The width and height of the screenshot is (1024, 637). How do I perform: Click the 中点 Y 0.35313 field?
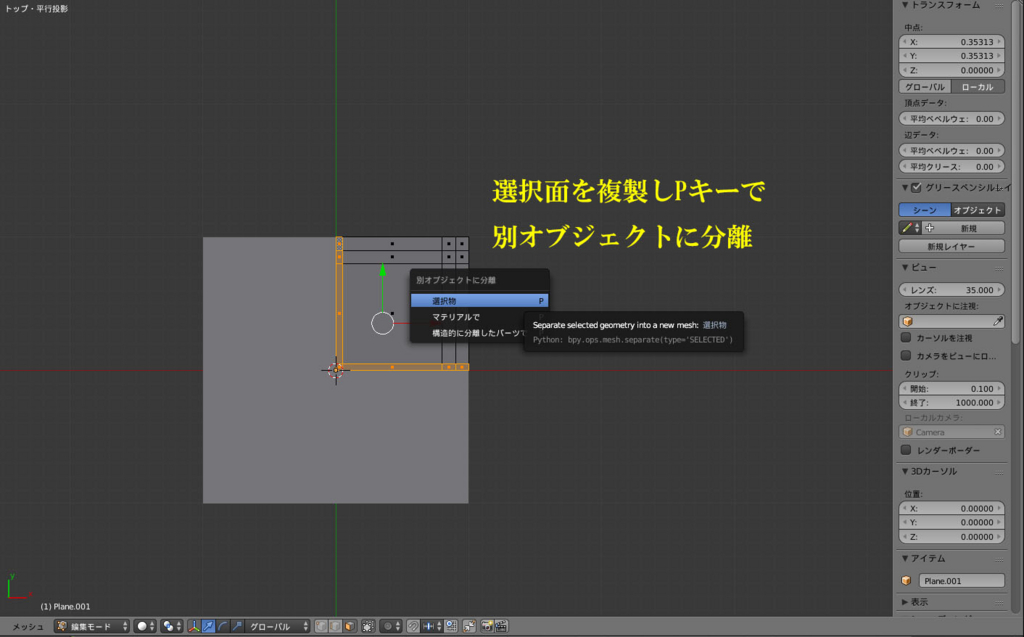pyautogui.click(x=952, y=56)
